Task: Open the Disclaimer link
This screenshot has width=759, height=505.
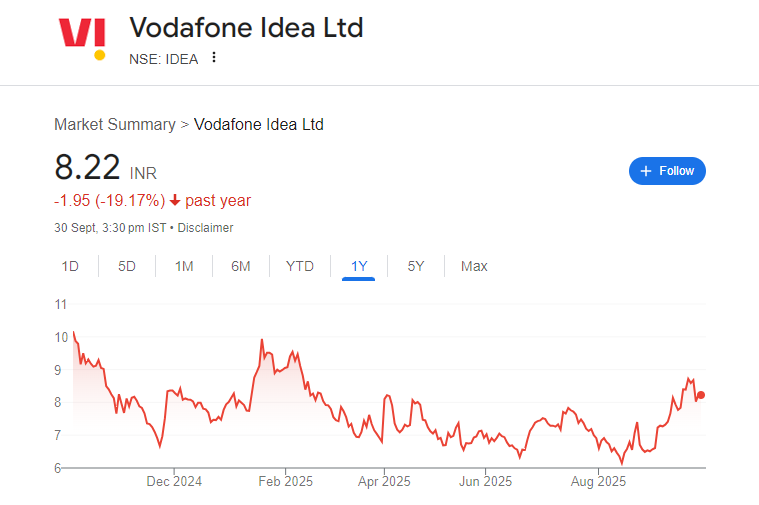Action: (x=206, y=228)
